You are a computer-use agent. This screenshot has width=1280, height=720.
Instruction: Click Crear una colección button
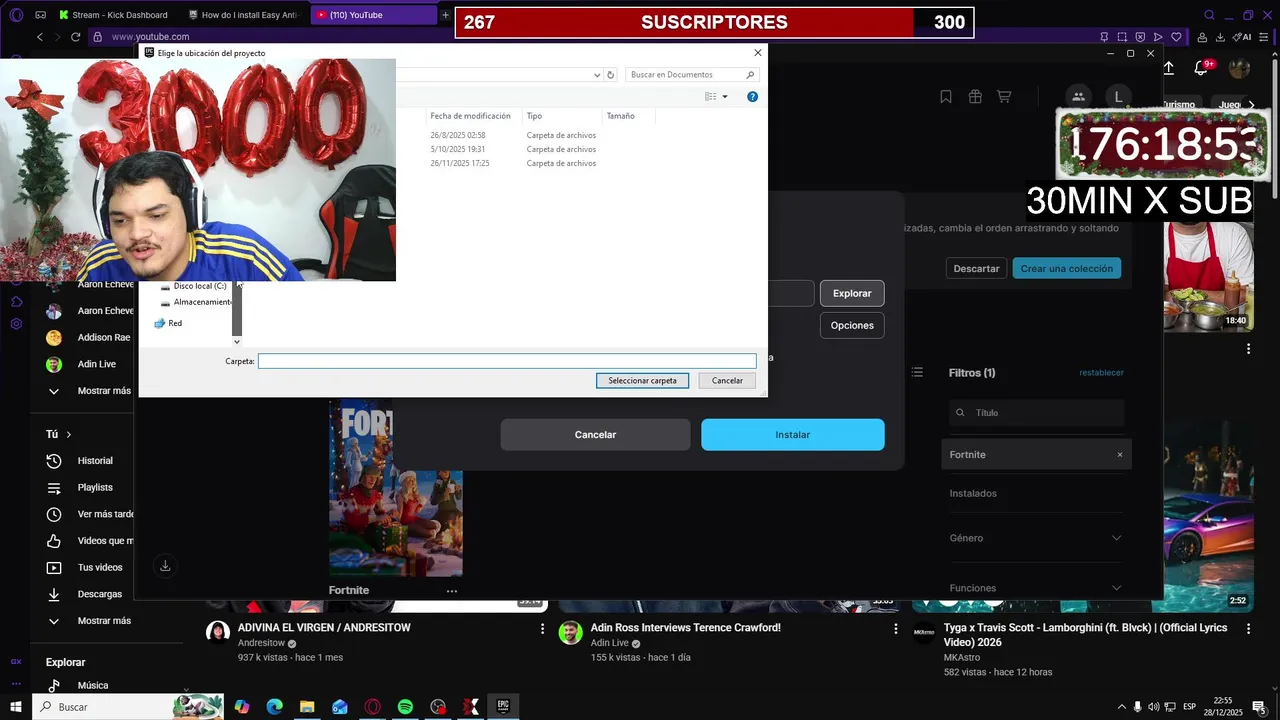point(1066,268)
